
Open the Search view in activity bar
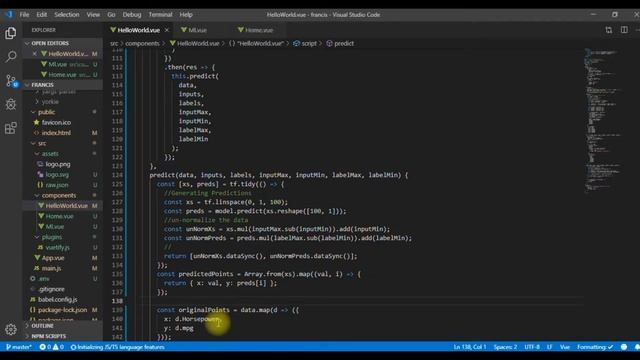11,56
